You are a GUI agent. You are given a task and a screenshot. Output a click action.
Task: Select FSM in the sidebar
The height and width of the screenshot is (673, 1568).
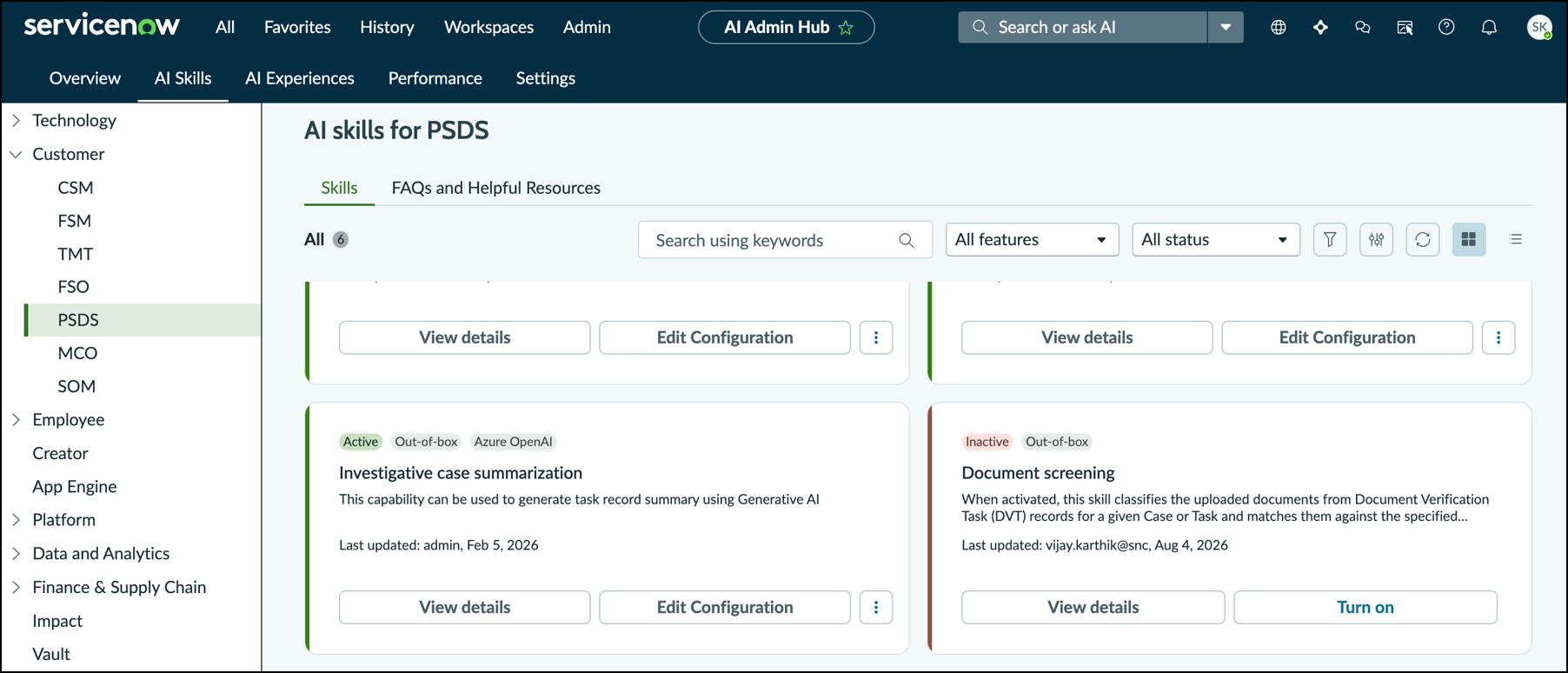click(x=75, y=221)
